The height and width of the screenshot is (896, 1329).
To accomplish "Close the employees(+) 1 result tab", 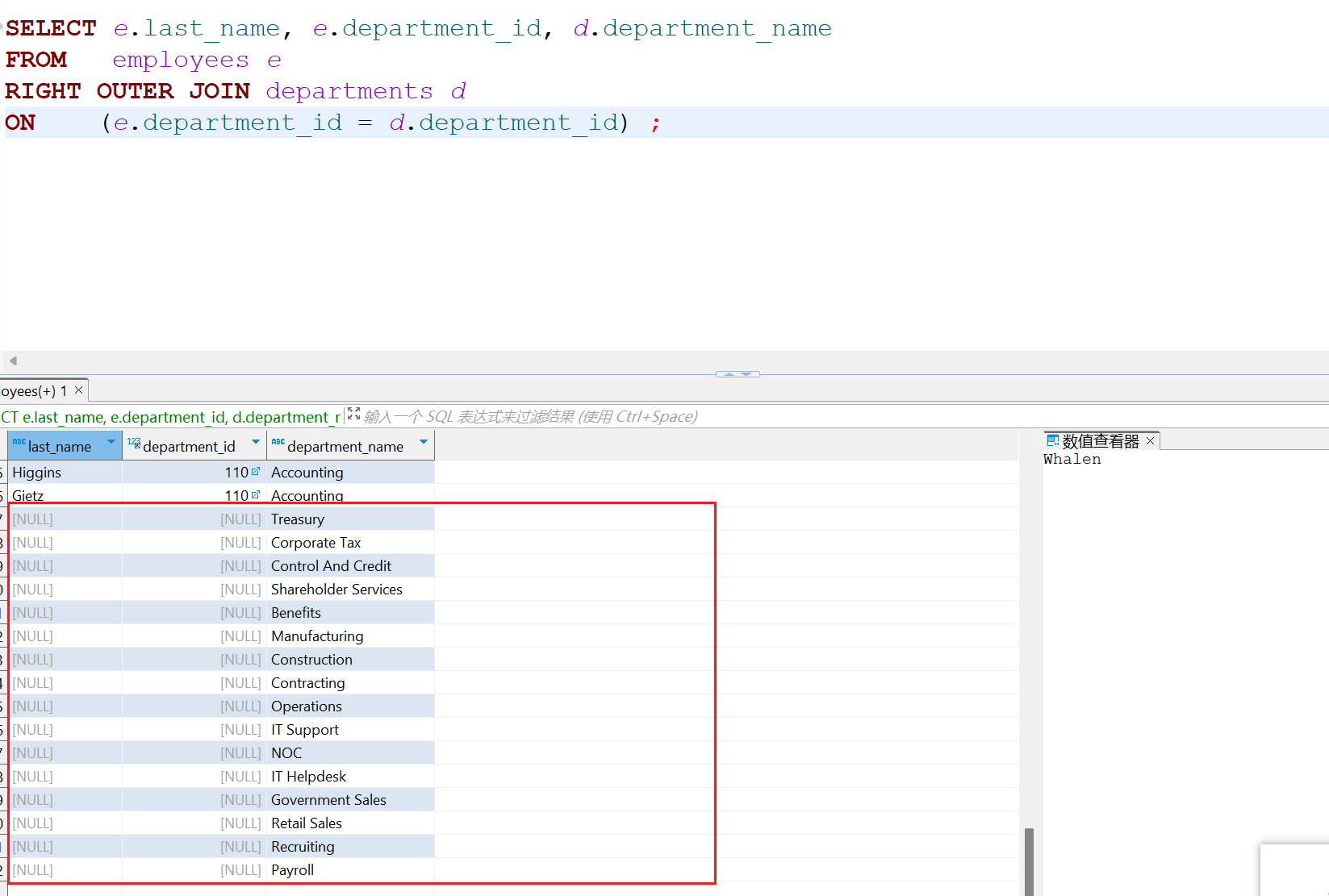I will [78, 390].
